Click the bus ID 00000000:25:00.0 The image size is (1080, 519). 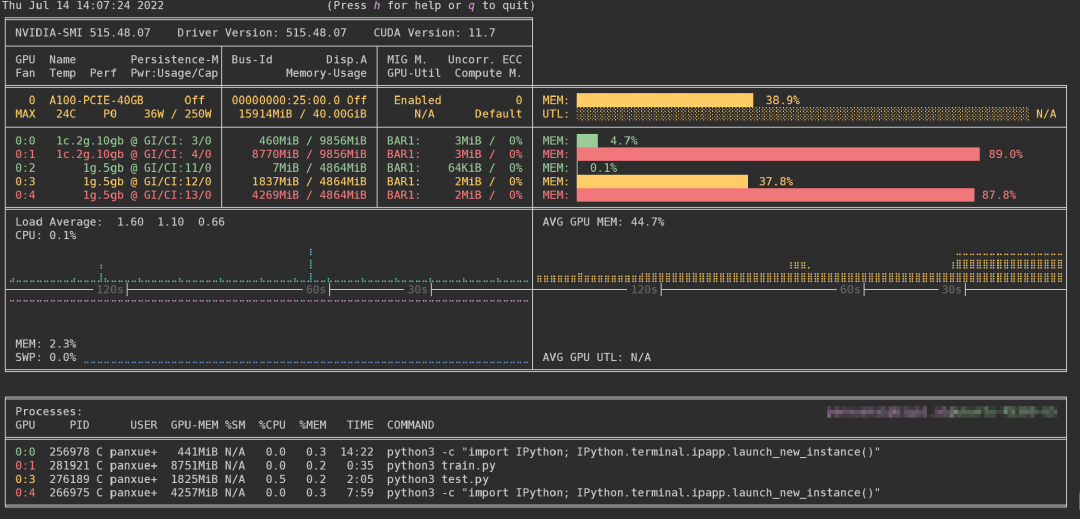coord(286,100)
